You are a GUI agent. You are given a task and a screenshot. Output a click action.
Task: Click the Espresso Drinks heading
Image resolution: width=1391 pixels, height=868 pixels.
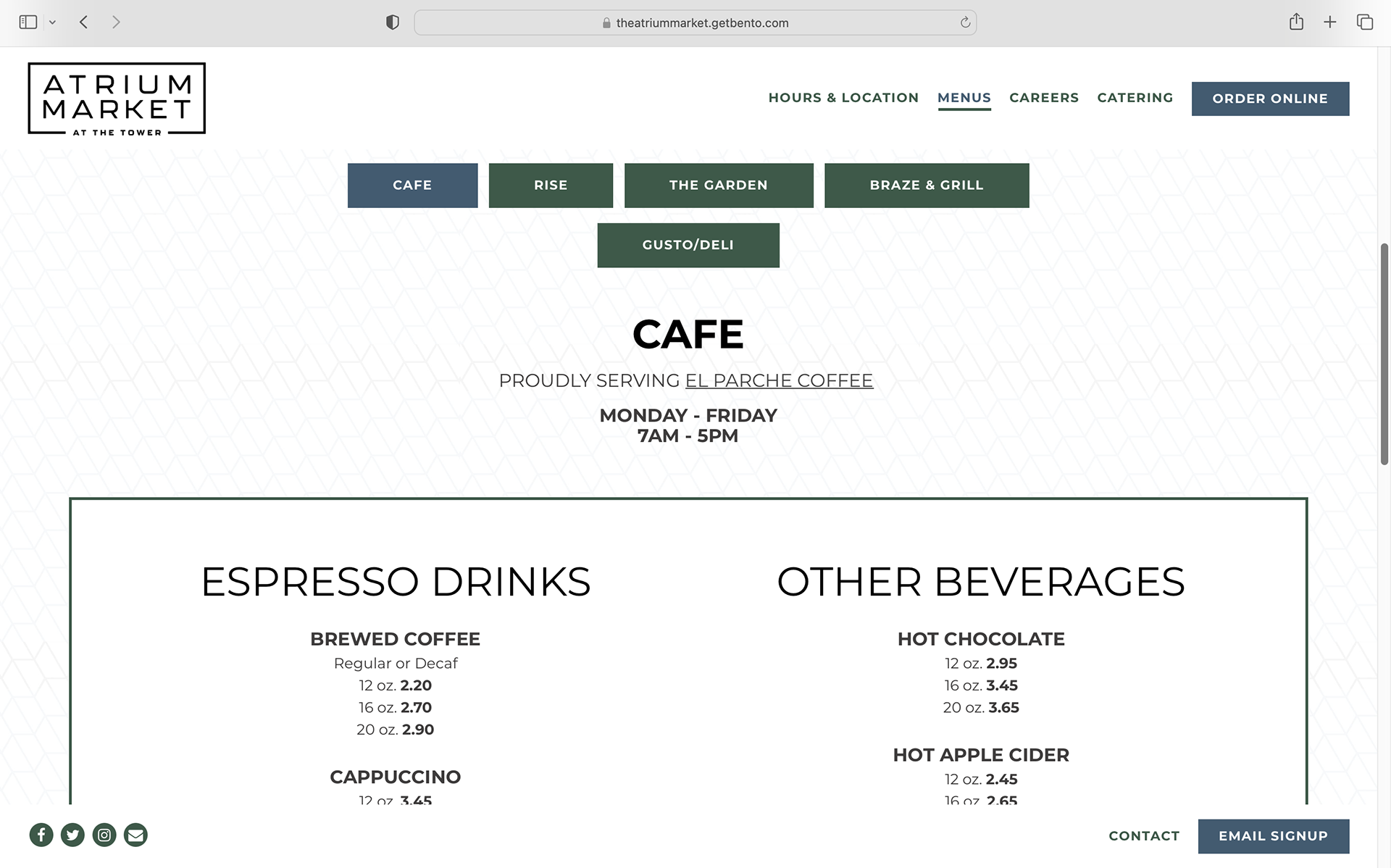[396, 582]
